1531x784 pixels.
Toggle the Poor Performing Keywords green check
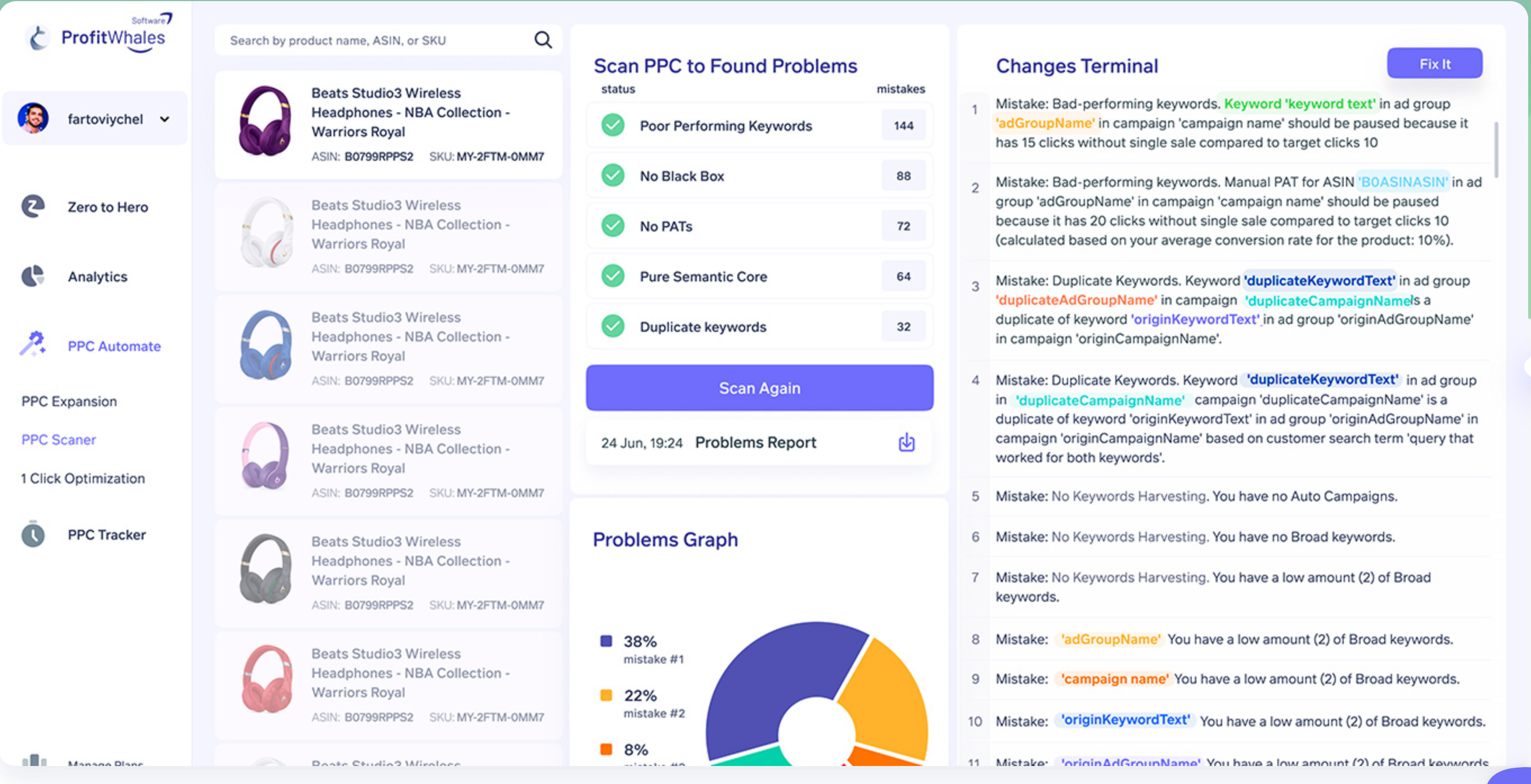pos(613,125)
